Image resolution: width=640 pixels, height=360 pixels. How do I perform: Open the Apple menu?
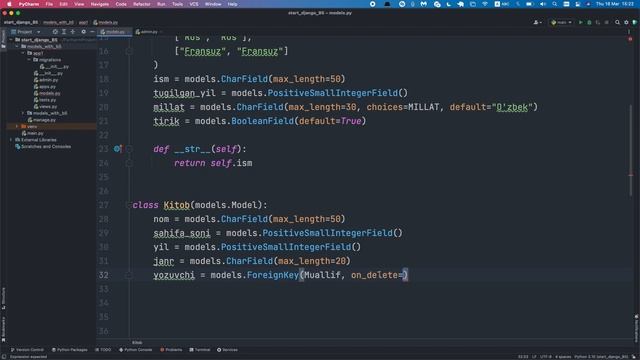[x=9, y=4]
